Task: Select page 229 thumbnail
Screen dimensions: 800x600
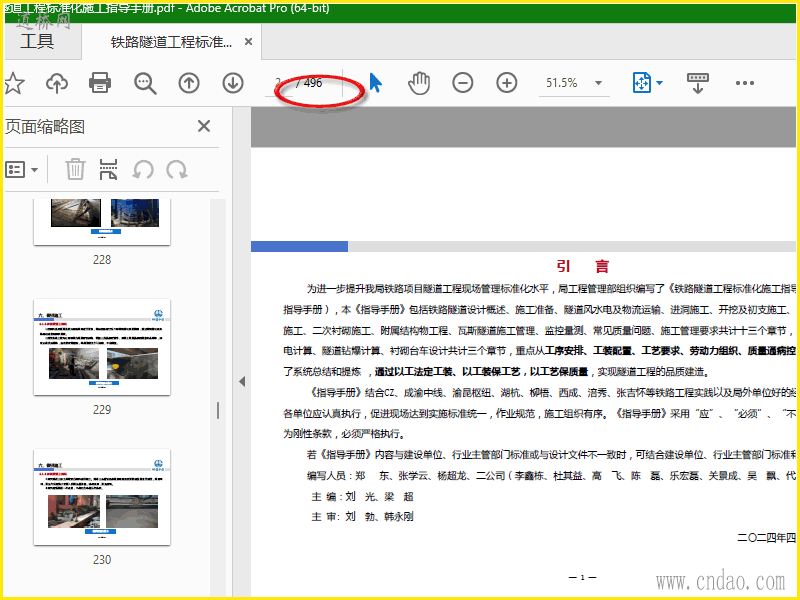Action: tap(102, 347)
